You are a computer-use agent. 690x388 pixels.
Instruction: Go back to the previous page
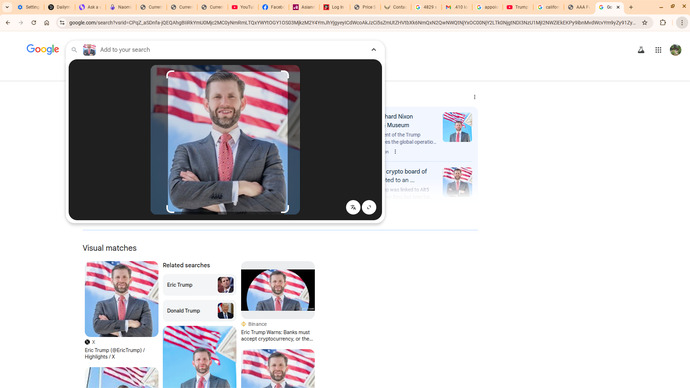(8, 22)
